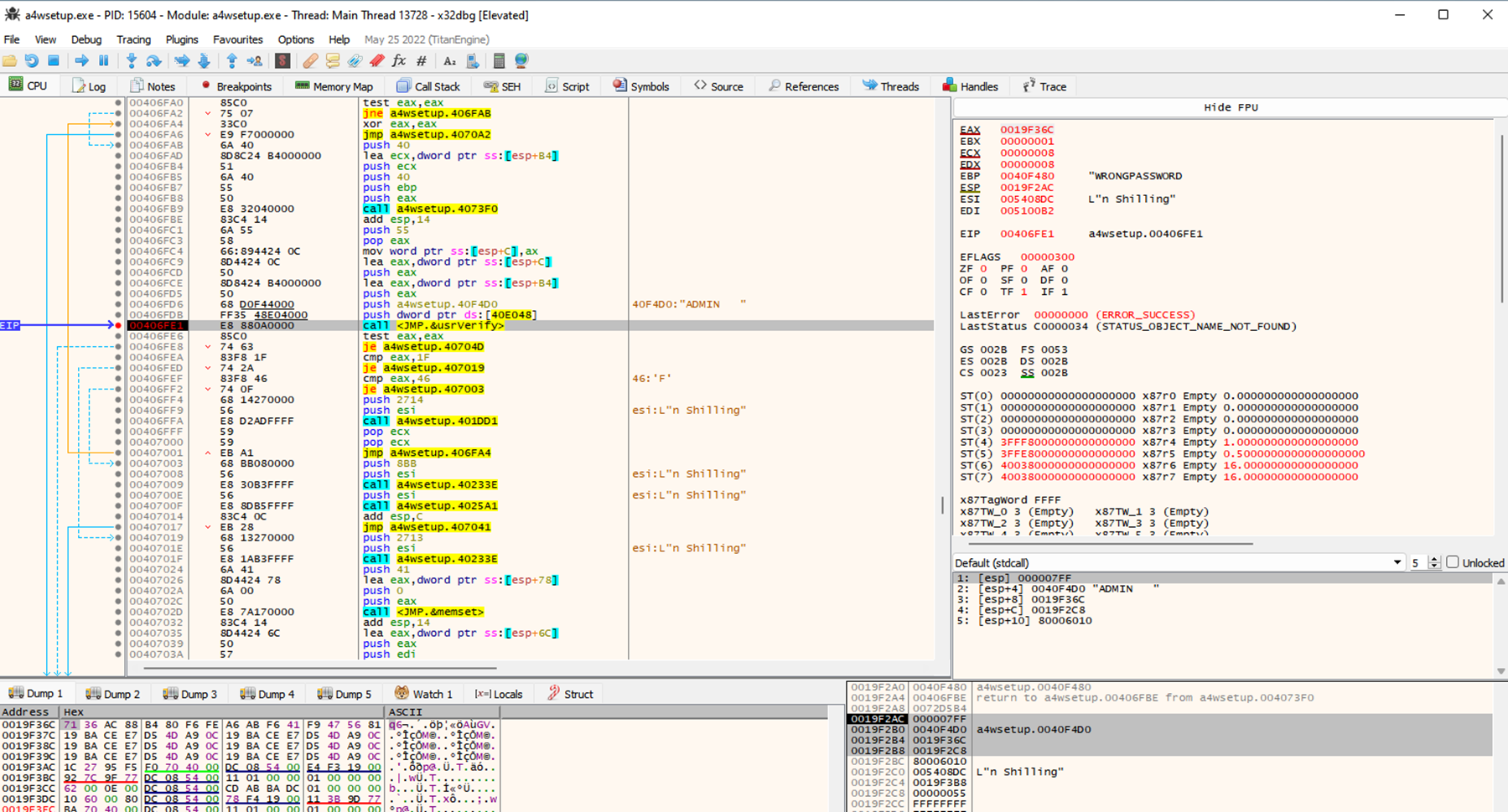Click the fx functions icon
The width and height of the screenshot is (1508, 812).
(399, 60)
